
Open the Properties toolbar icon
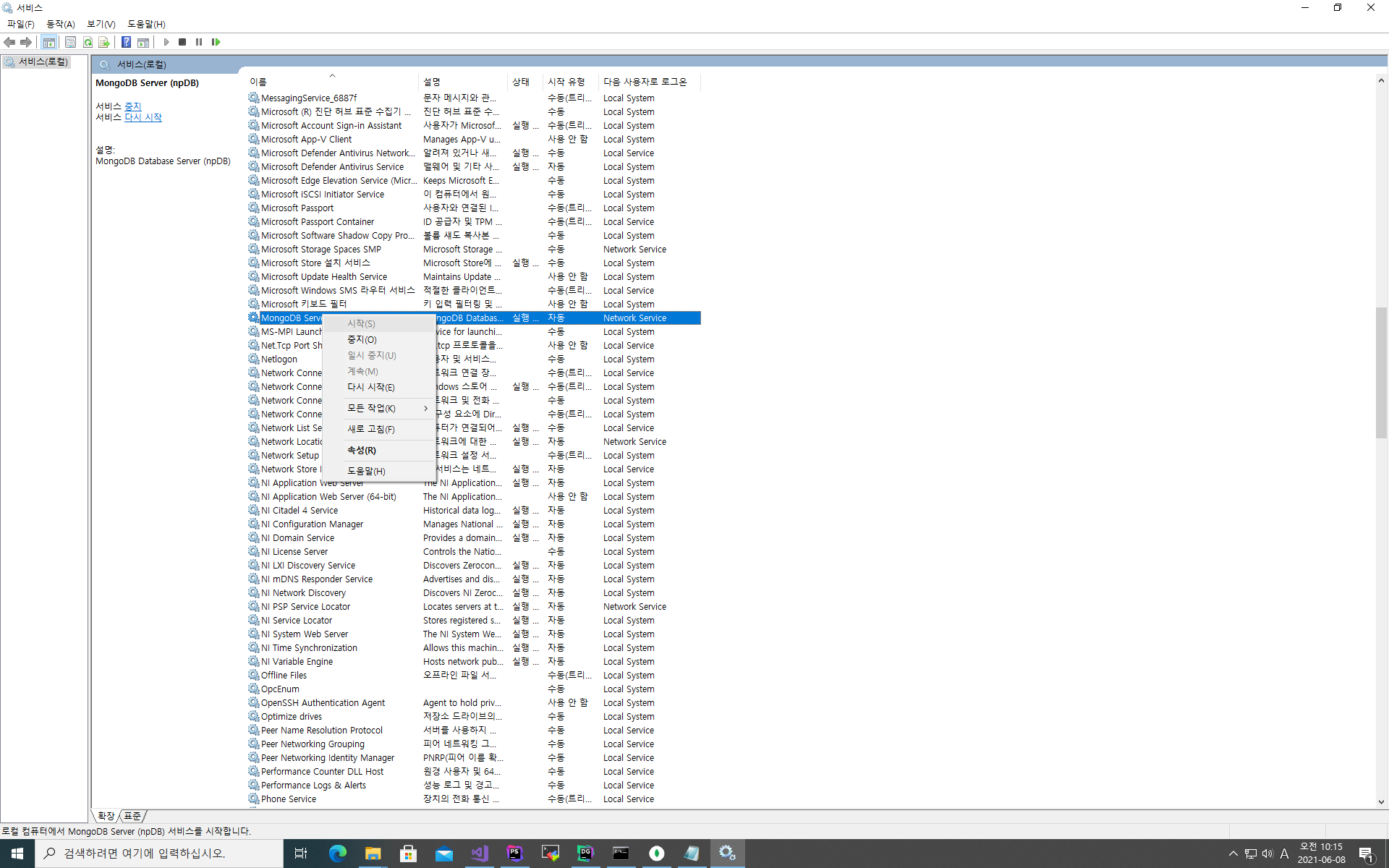pos(70,42)
